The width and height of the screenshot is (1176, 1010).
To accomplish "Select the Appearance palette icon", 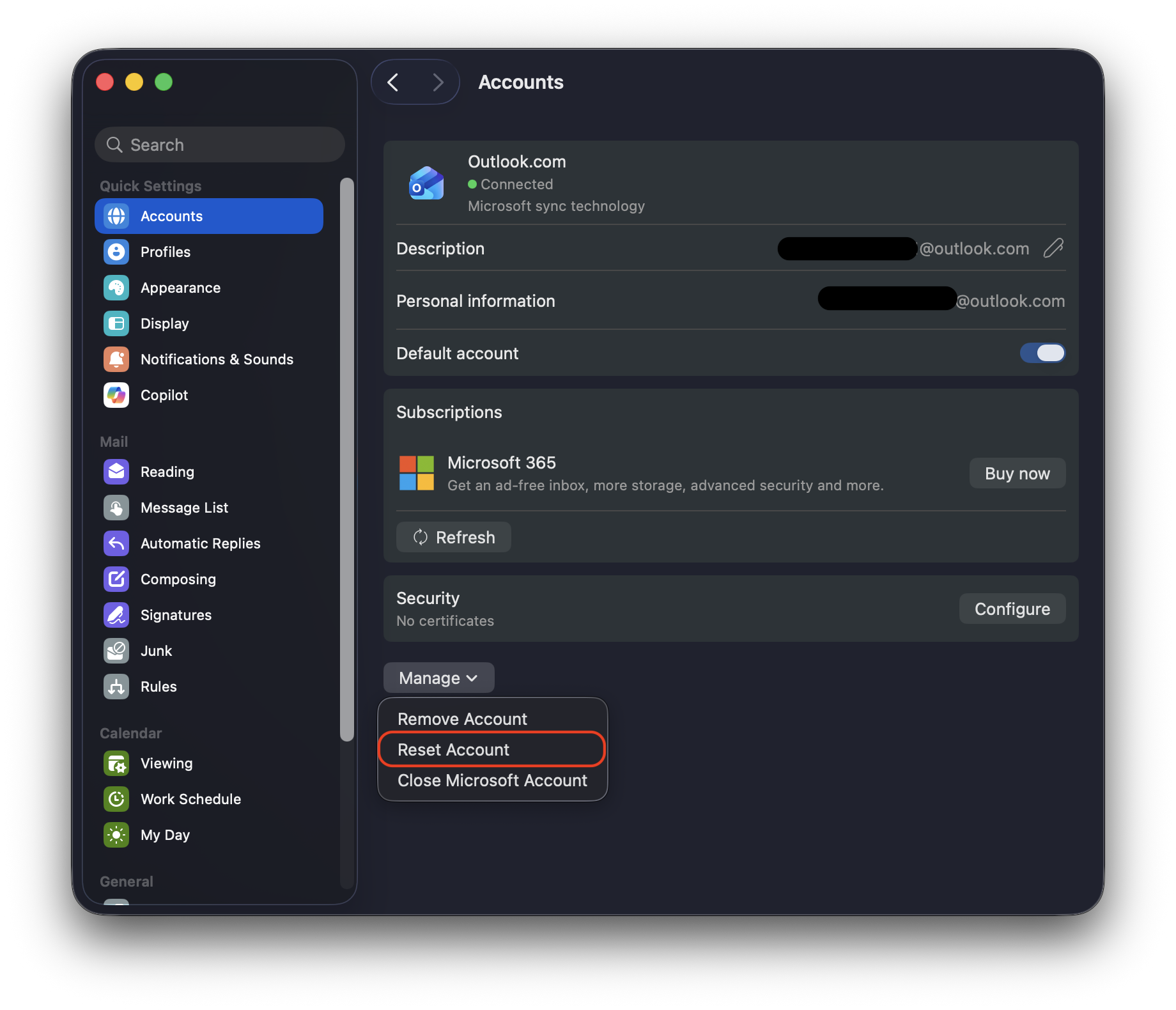I will click(x=116, y=288).
